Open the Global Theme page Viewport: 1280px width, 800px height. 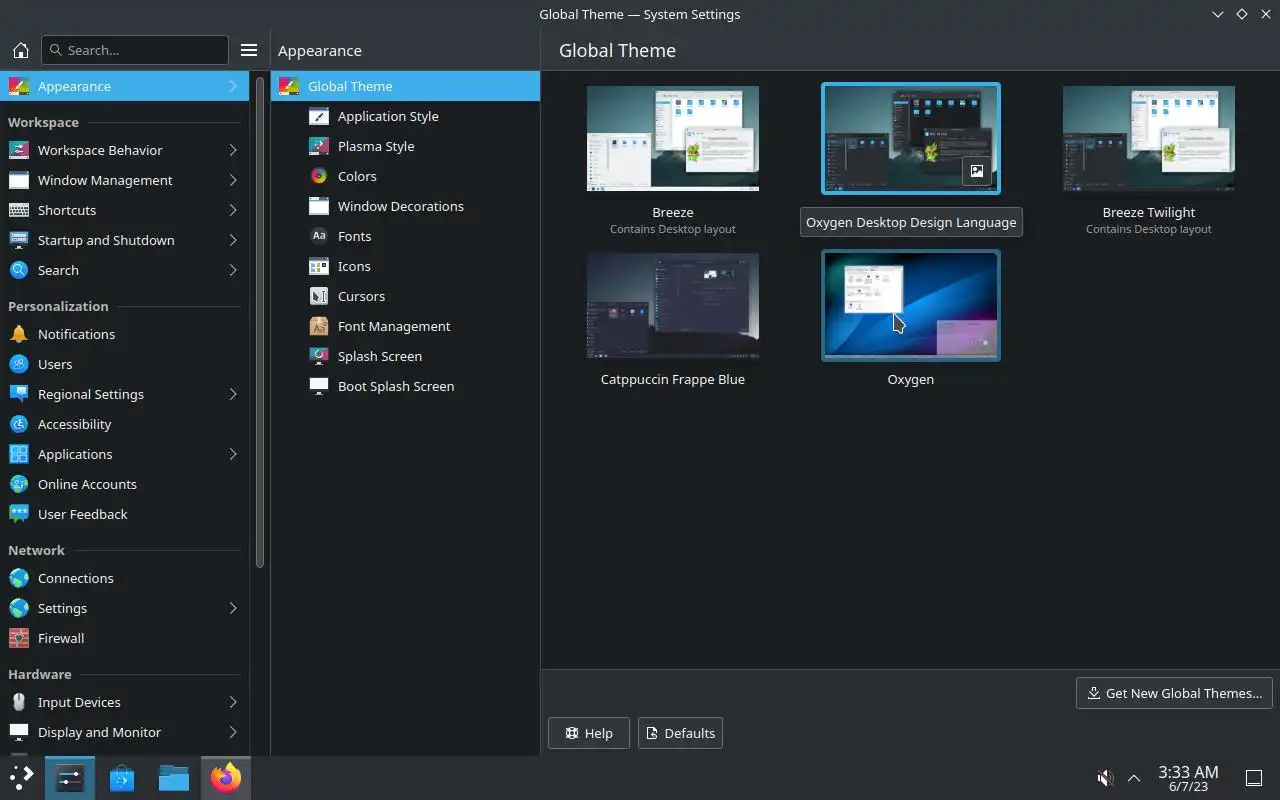[x=405, y=86]
